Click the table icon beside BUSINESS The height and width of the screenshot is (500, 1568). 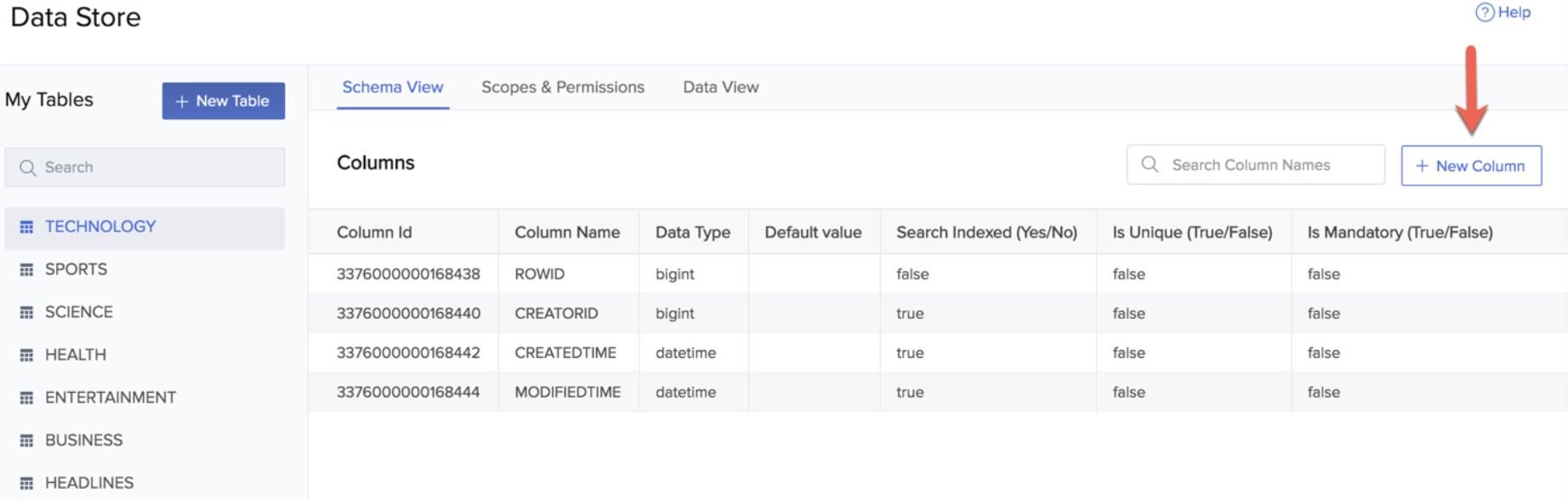pos(26,440)
